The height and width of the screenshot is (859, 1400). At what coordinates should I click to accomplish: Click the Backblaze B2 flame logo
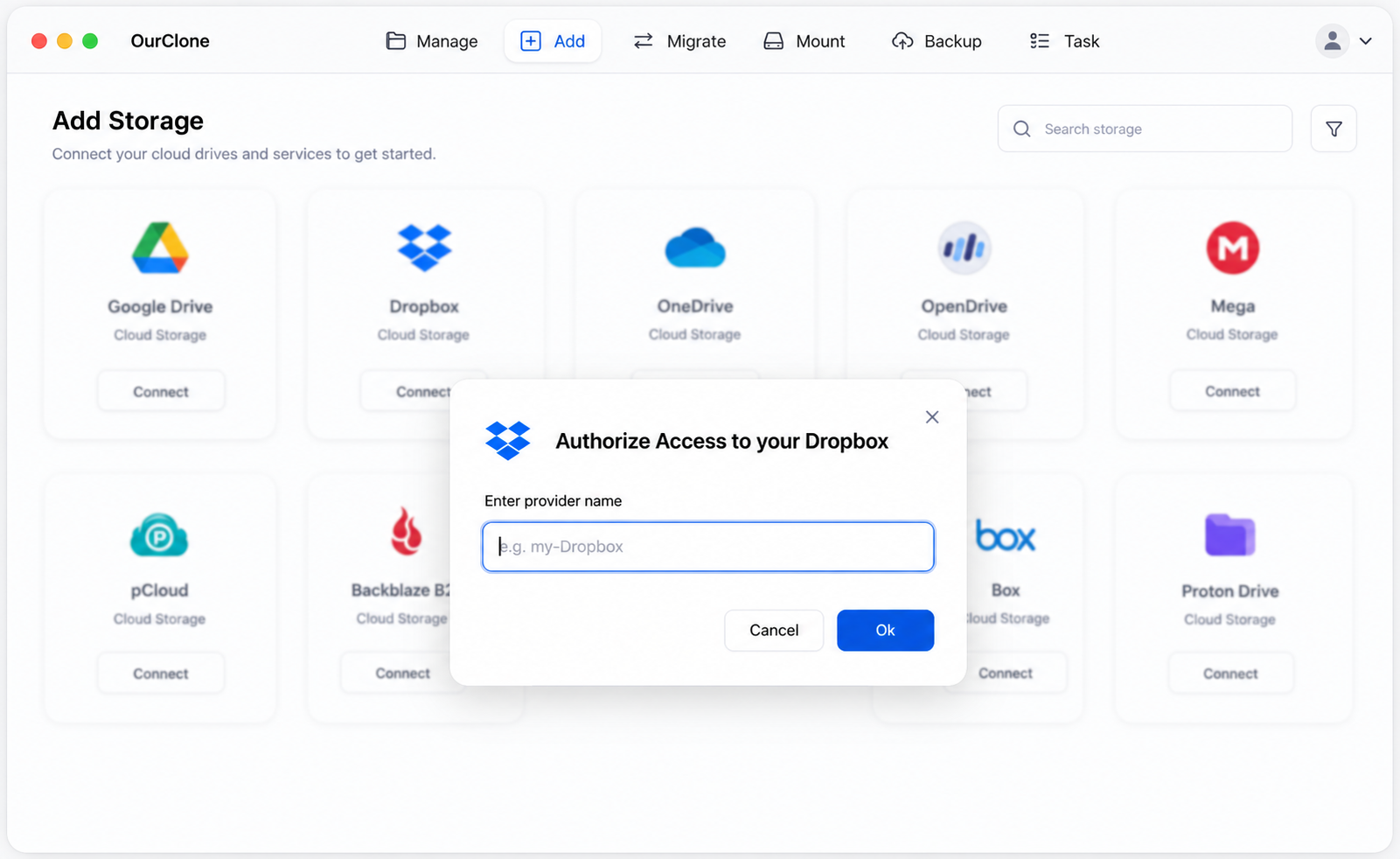(x=406, y=531)
